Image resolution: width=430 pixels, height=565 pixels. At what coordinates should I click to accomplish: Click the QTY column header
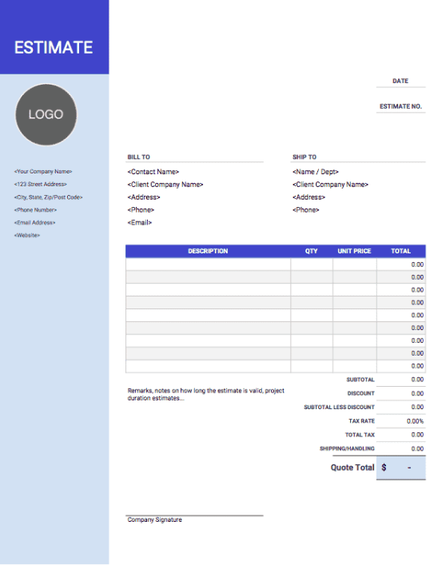click(311, 251)
